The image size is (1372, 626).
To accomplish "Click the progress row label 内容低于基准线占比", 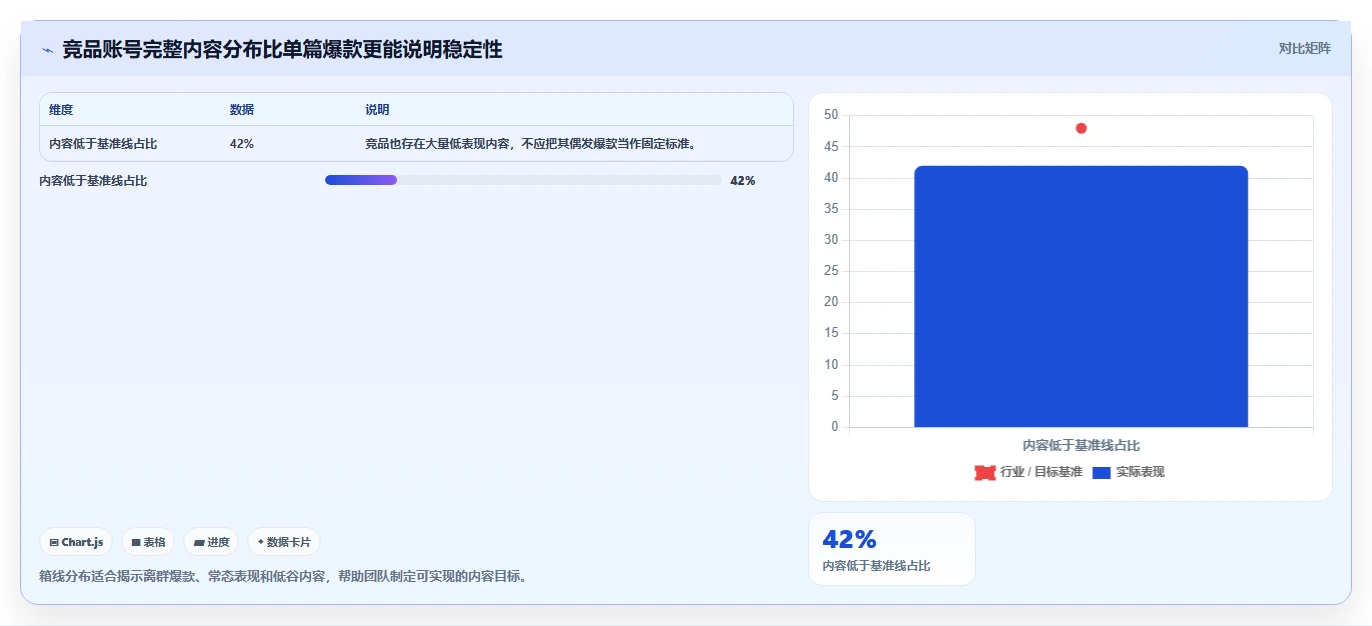I will coord(93,181).
